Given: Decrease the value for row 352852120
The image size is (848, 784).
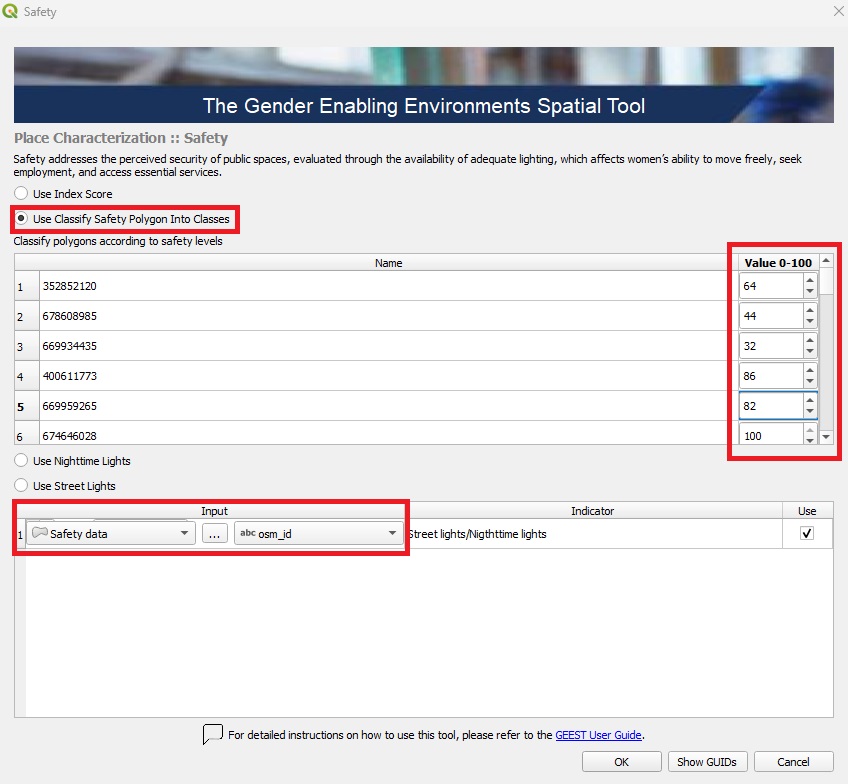Looking at the screenshot, I should 810,291.
